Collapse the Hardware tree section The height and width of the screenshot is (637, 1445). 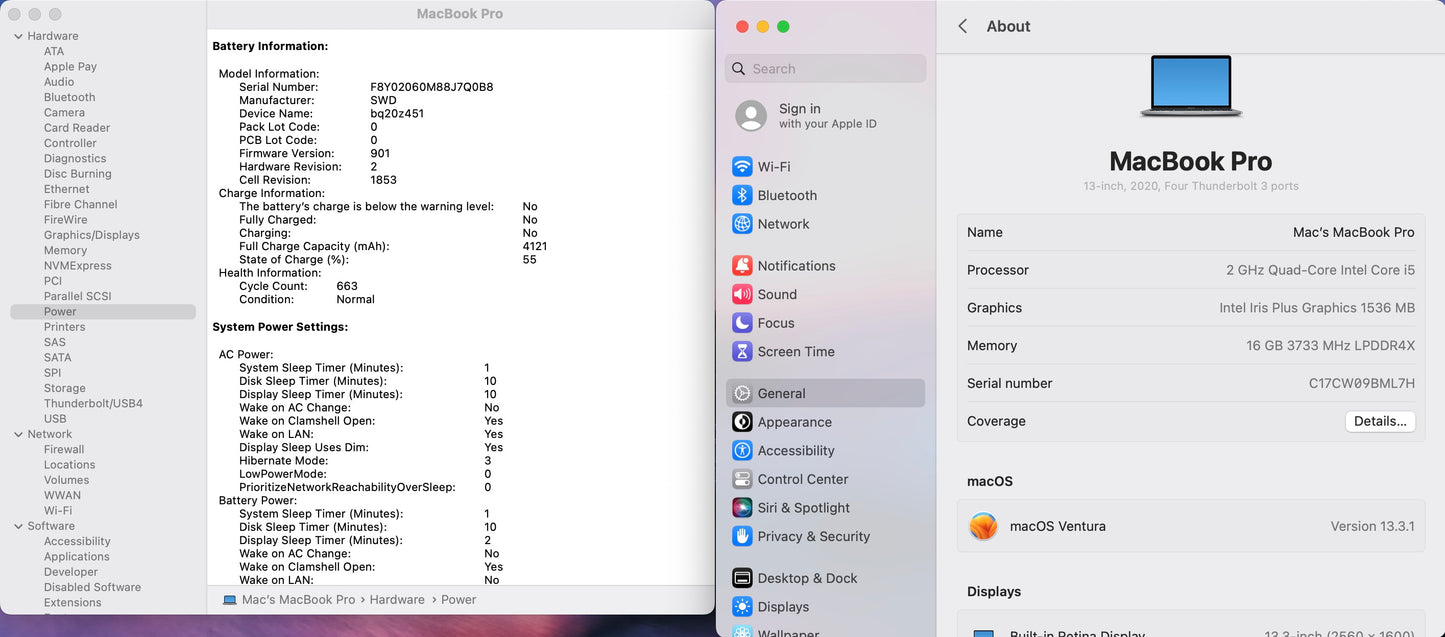pyautogui.click(x=18, y=36)
